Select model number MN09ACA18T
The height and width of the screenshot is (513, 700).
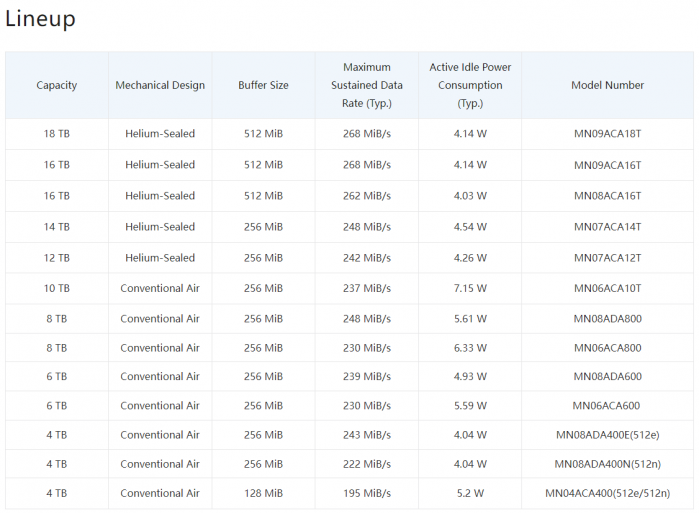(x=608, y=133)
